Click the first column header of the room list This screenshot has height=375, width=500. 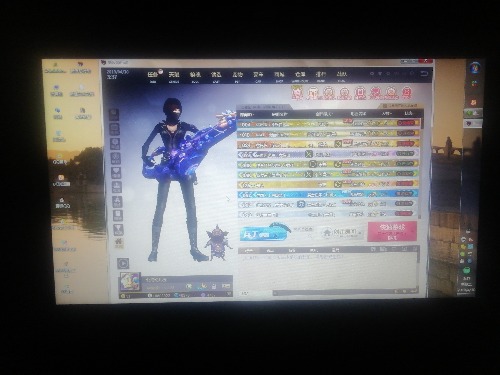coord(247,114)
